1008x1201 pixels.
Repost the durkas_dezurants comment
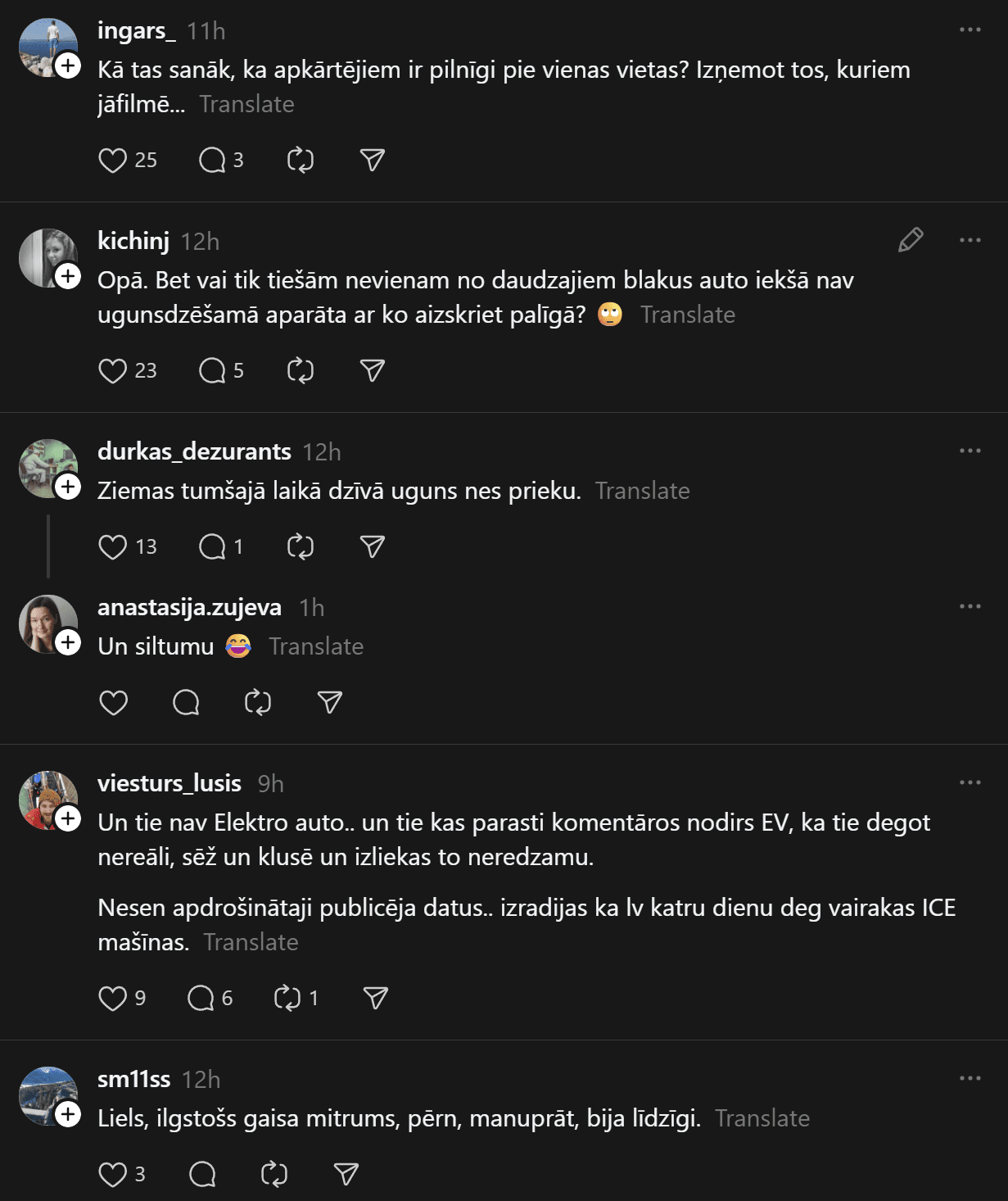point(301,547)
